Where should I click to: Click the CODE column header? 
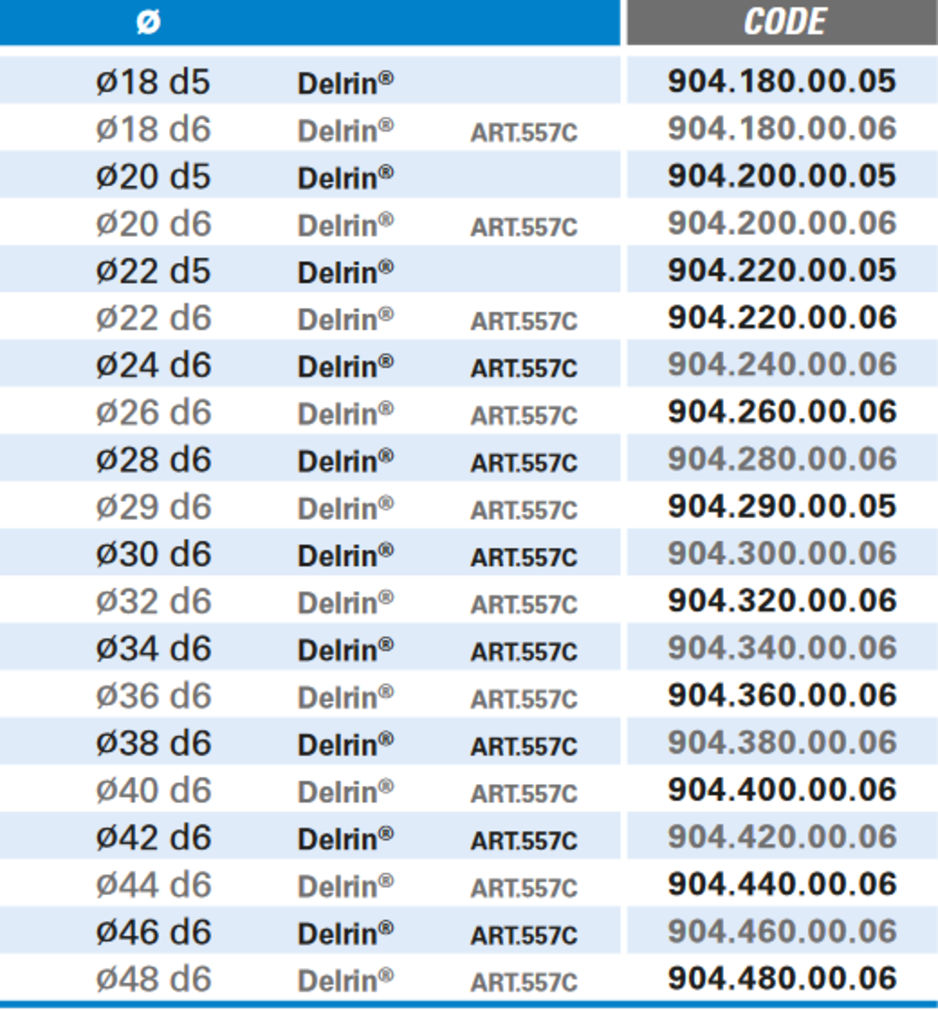(x=784, y=22)
